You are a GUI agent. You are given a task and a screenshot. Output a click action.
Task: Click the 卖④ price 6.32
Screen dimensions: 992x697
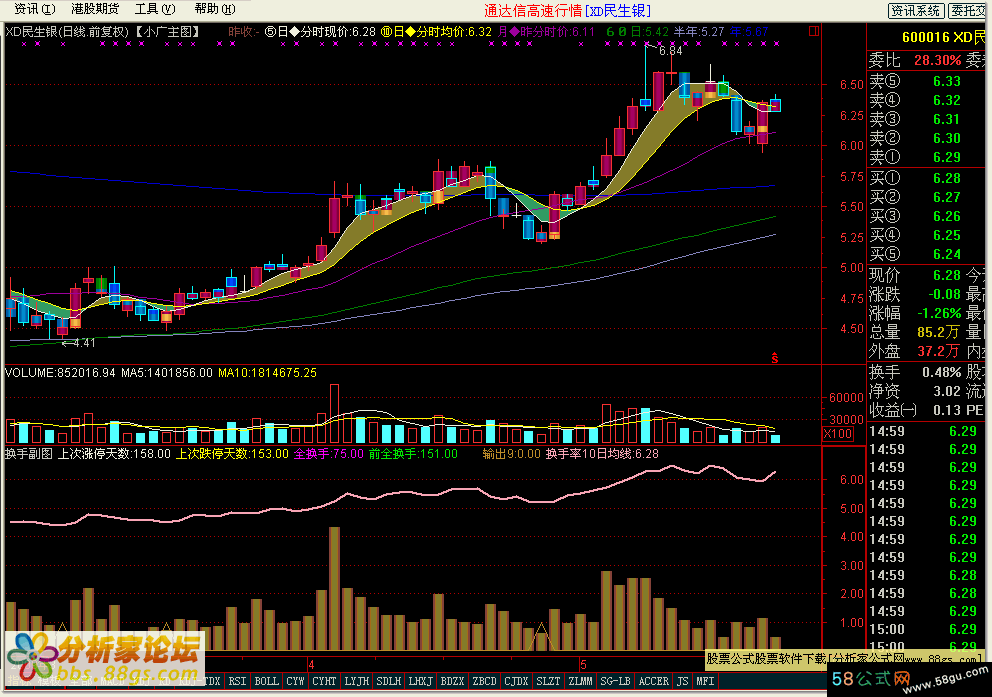[946, 100]
